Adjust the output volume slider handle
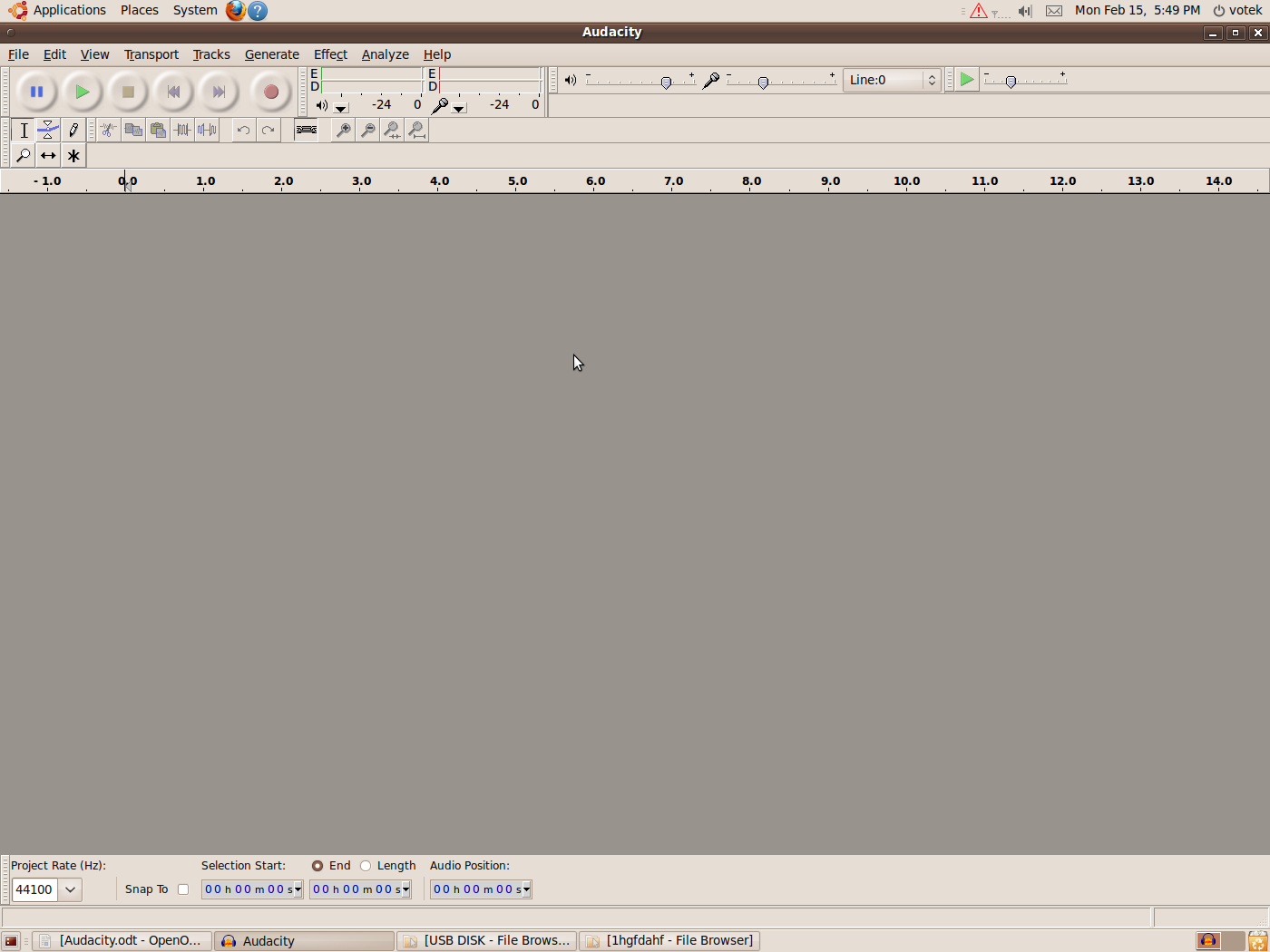Viewport: 1270px width, 952px height. click(667, 83)
